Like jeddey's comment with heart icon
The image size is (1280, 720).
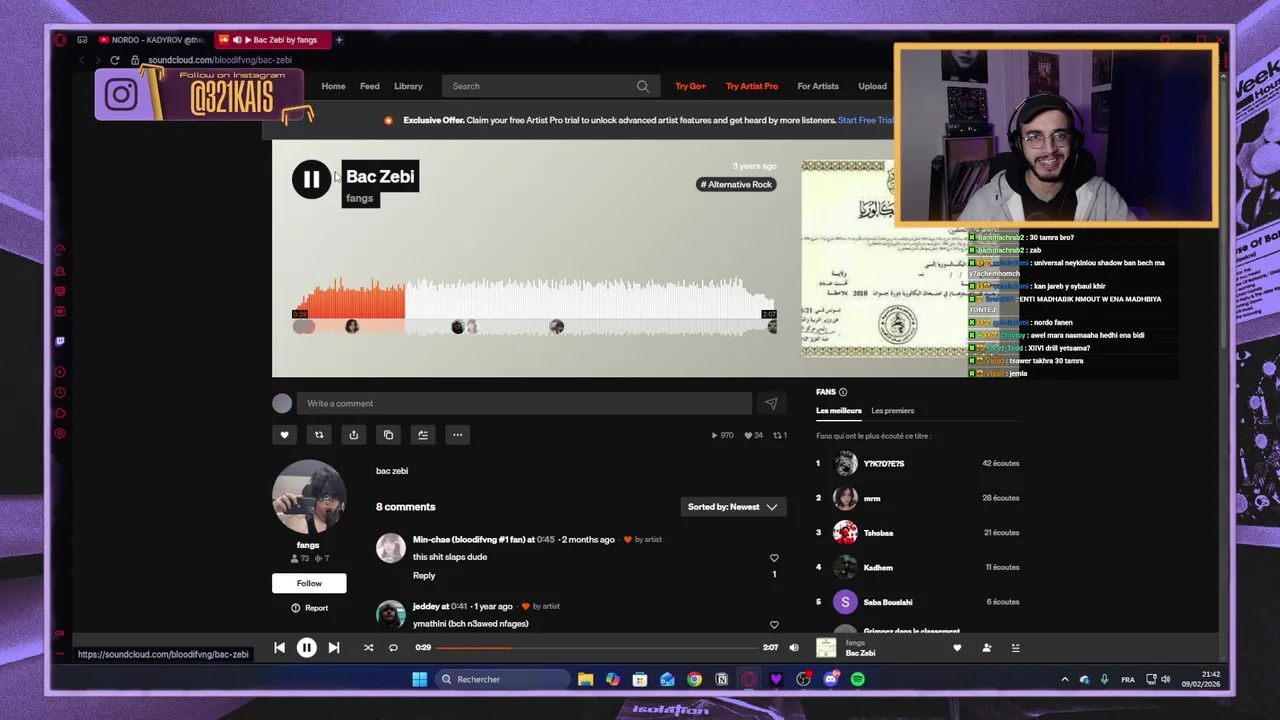pos(774,625)
